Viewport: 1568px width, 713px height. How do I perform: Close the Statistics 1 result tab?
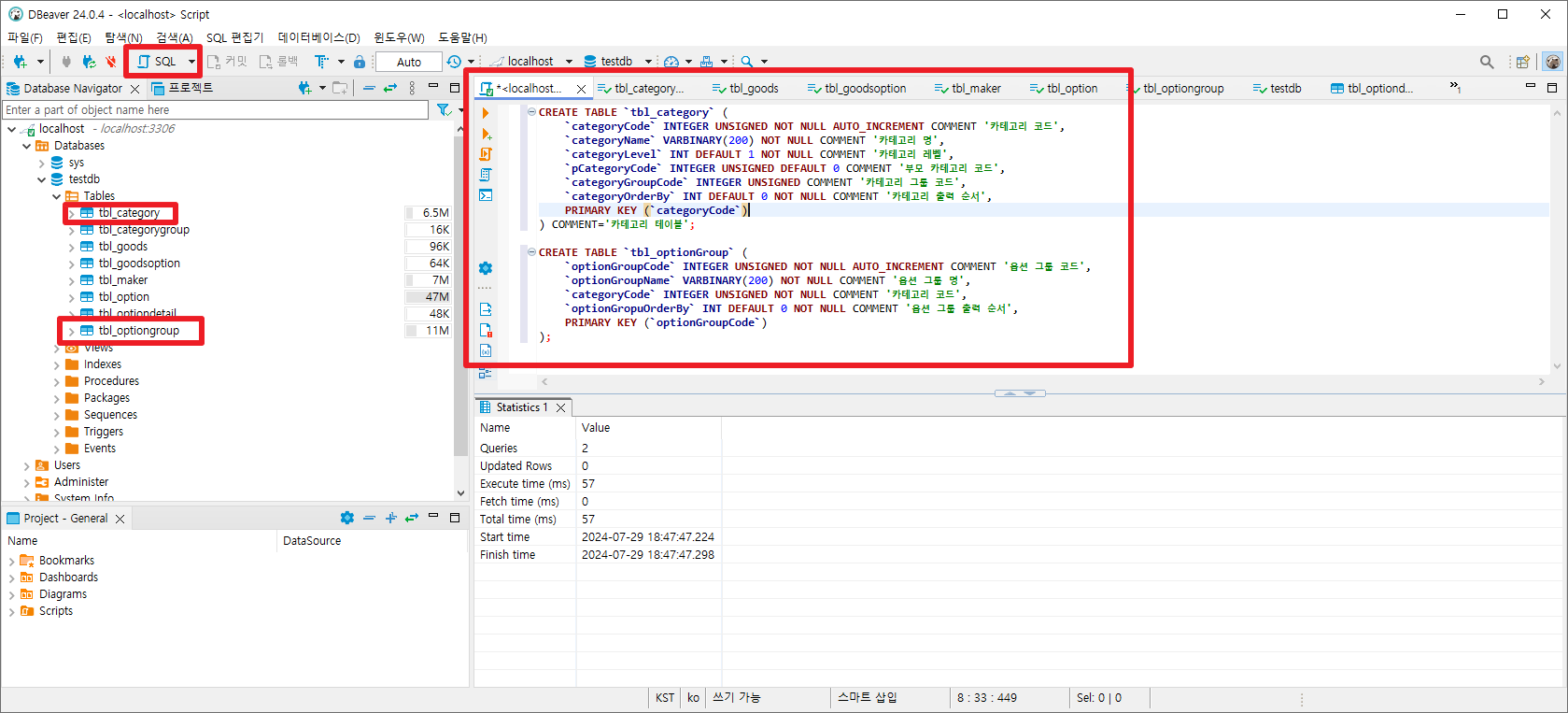click(x=560, y=407)
